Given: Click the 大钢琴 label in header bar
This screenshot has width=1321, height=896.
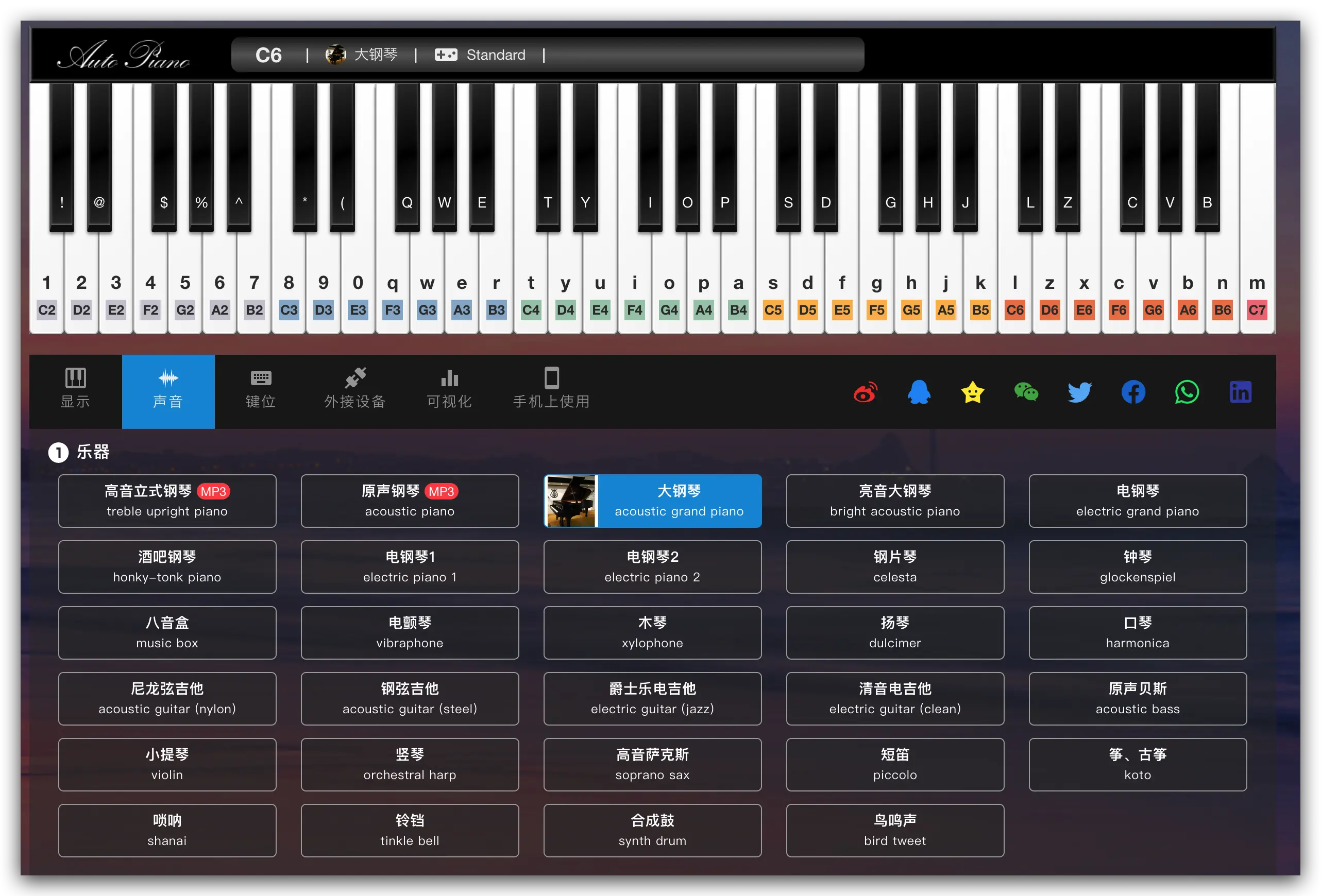Looking at the screenshot, I should (376, 55).
